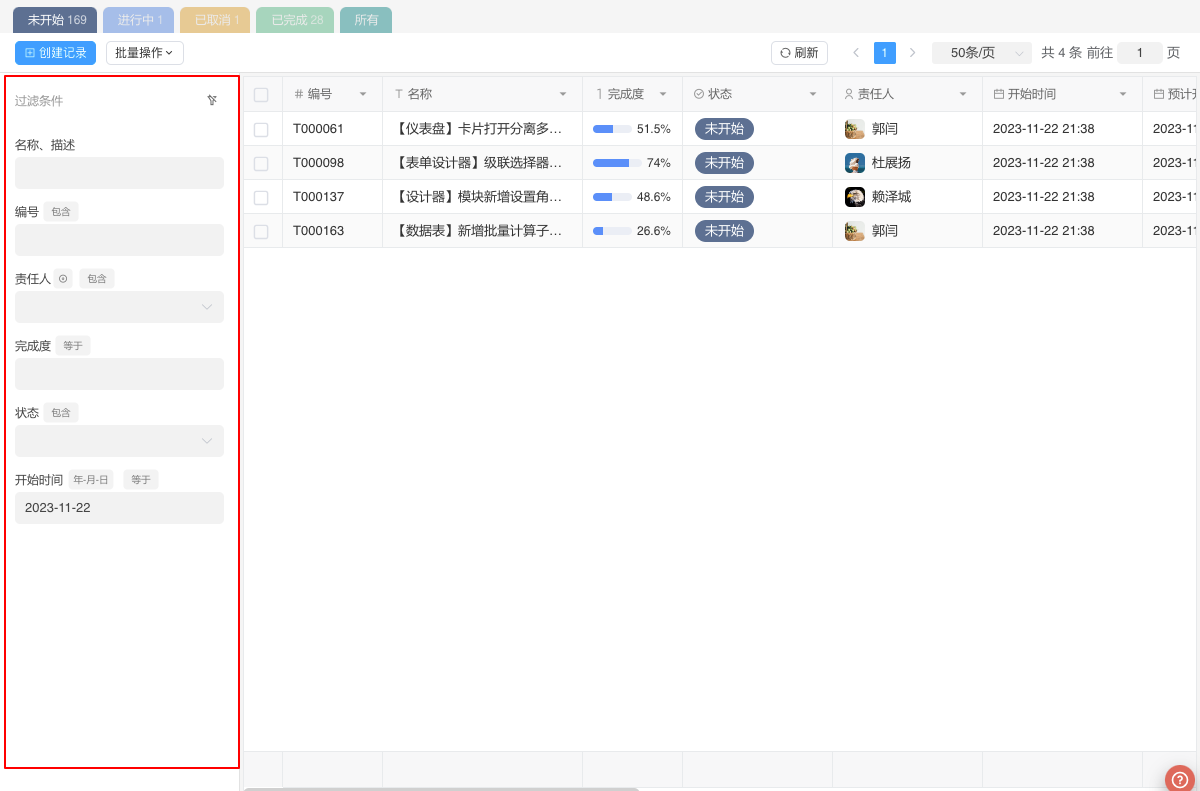Check the checkbox for row T000061
Screen dimensions: 1200x791
pos(261,129)
